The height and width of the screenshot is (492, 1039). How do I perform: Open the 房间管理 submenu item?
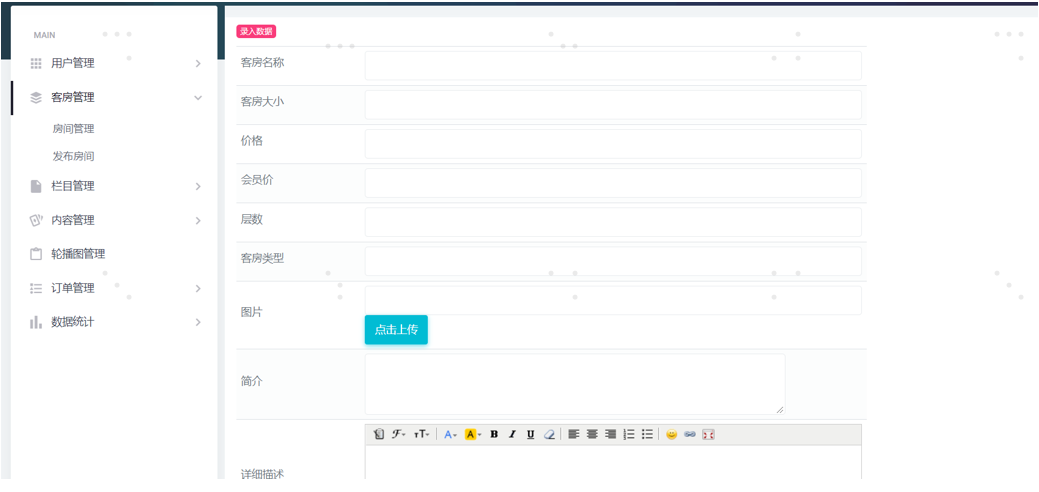(74, 129)
